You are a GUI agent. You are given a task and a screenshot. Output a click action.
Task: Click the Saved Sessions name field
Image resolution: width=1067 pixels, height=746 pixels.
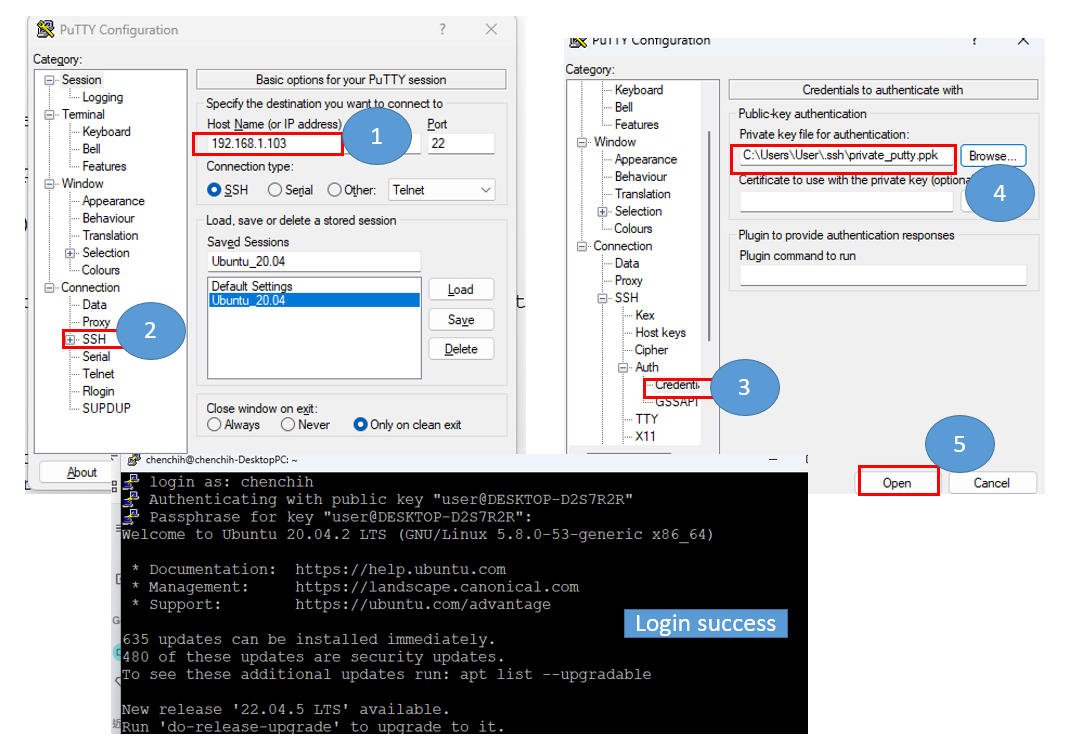click(x=314, y=261)
